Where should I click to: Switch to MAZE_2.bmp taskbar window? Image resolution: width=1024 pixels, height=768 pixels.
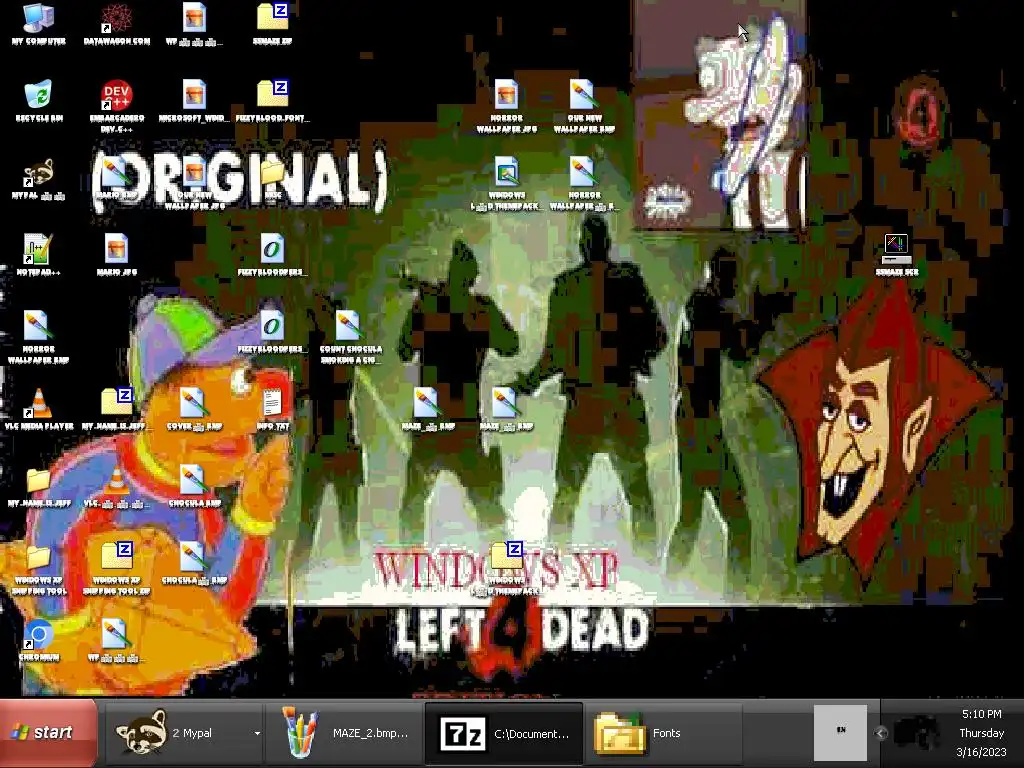tap(344, 733)
